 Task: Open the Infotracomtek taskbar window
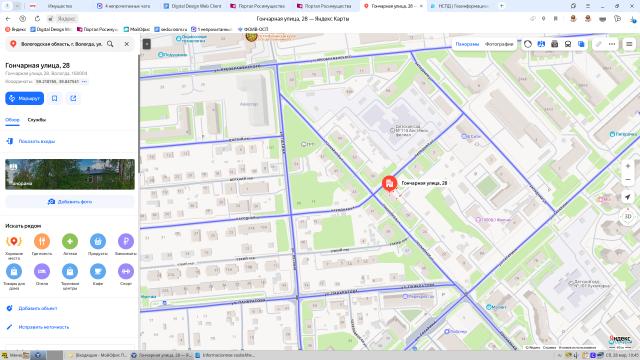point(225,355)
